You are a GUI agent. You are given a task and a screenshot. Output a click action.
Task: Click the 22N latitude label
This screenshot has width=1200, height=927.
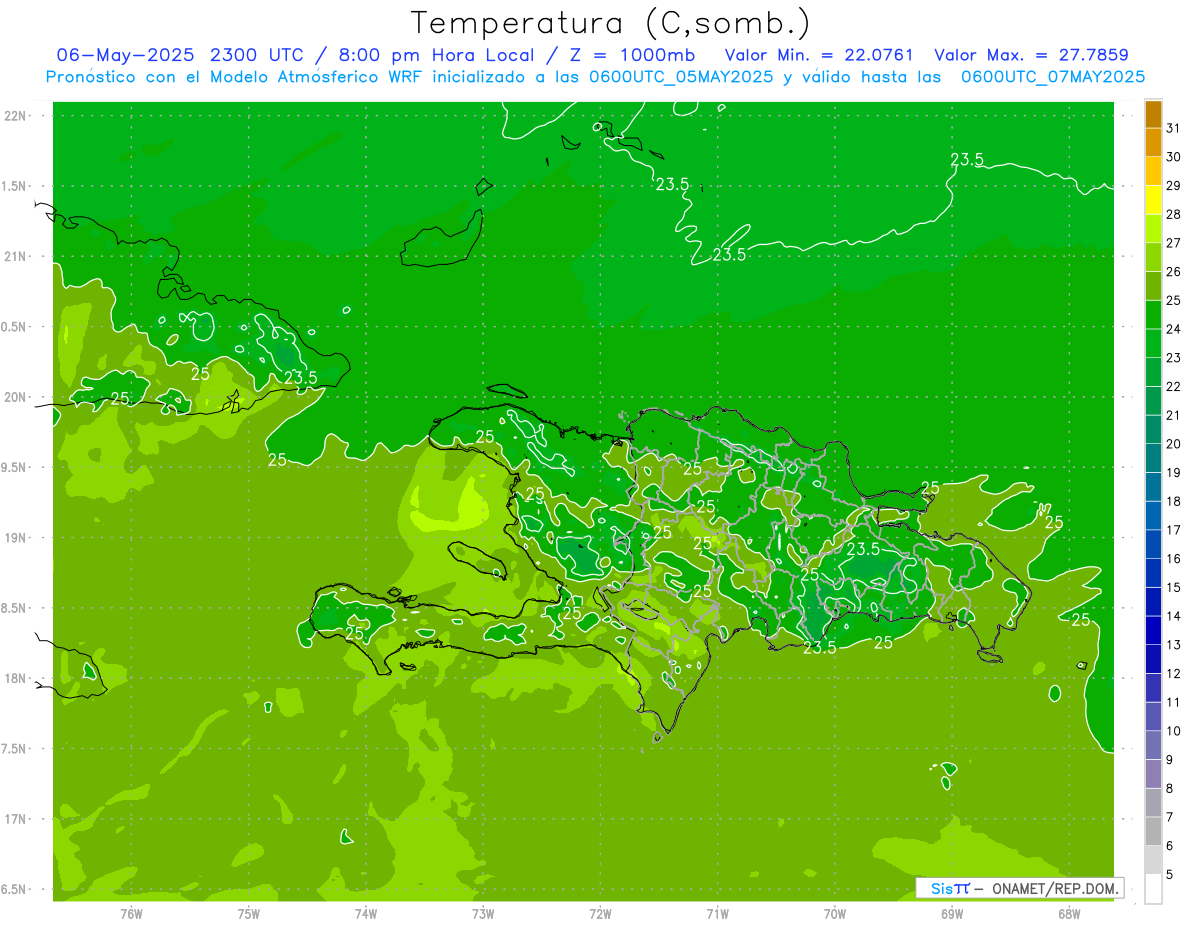point(17,116)
